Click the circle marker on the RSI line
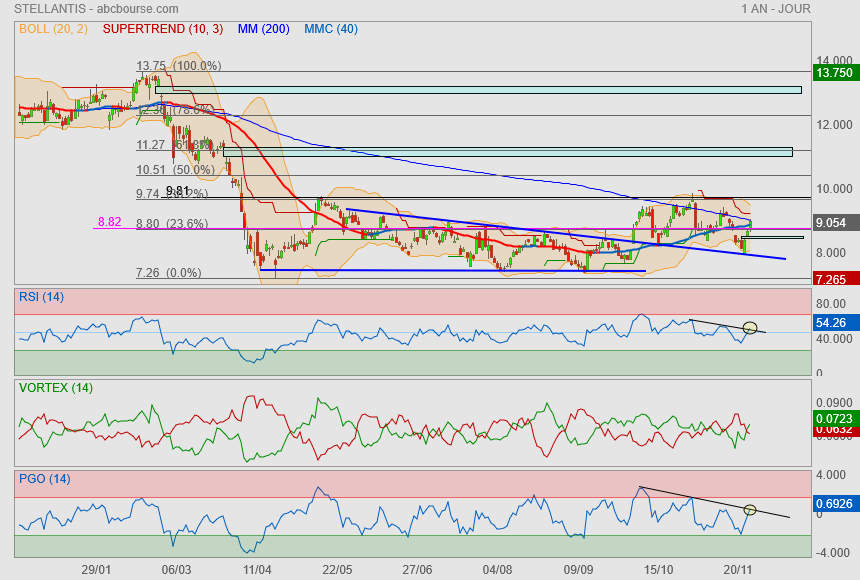 coord(750,328)
